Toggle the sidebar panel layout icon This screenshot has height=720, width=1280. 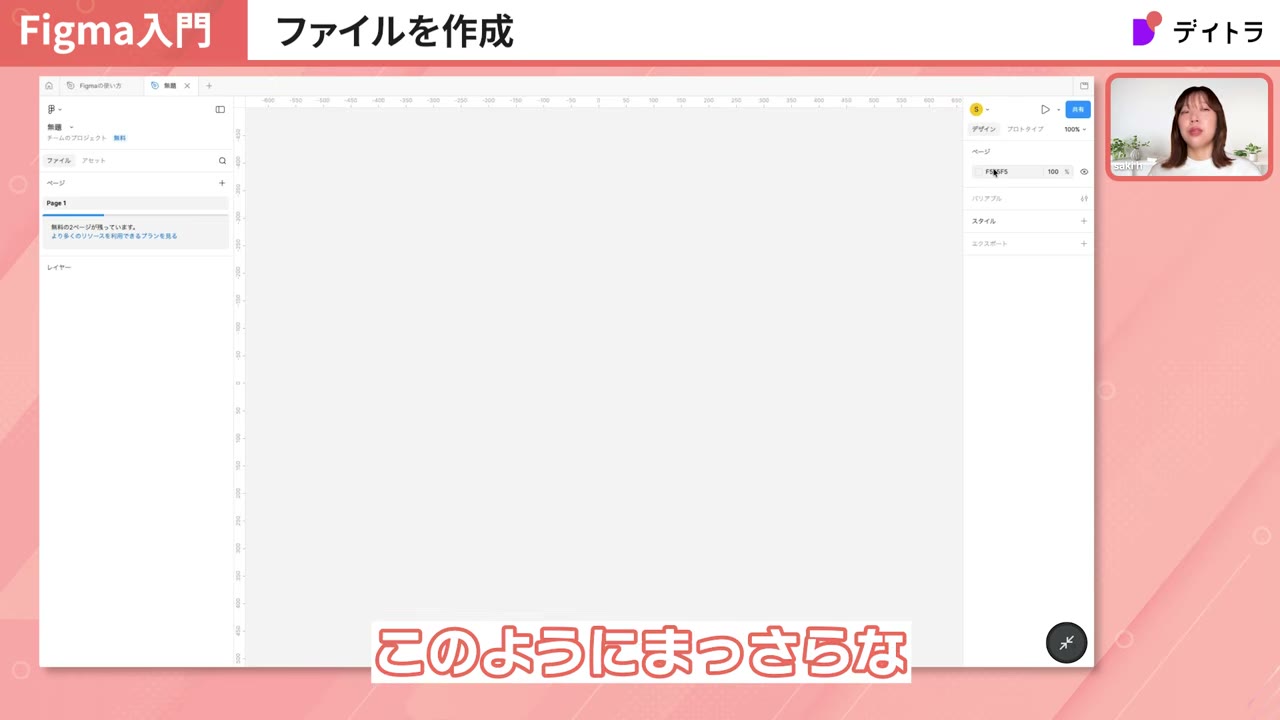[220, 109]
